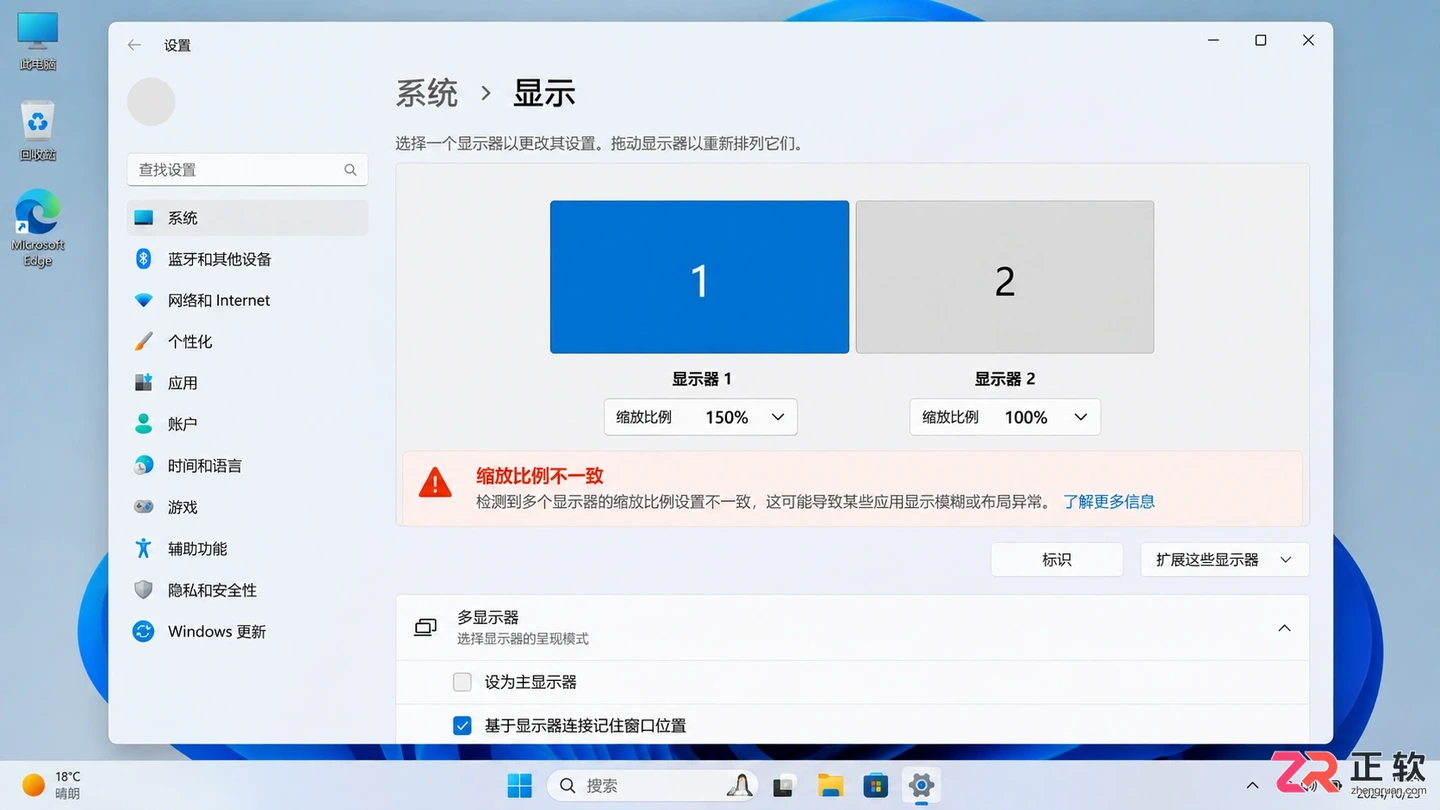Select the Microsoft Edge desktop shortcut

click(x=38, y=228)
